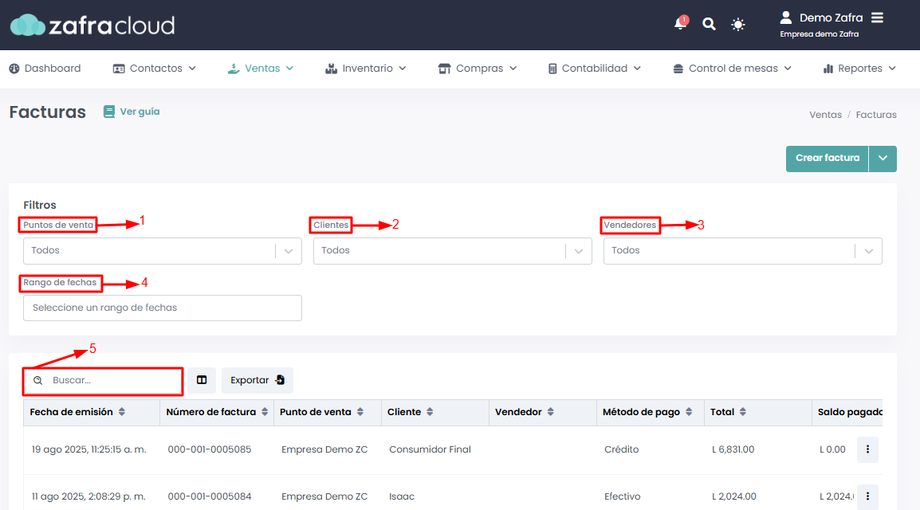Viewport: 920px width, 510px height.
Task: Click the Exportar button
Action: (258, 380)
